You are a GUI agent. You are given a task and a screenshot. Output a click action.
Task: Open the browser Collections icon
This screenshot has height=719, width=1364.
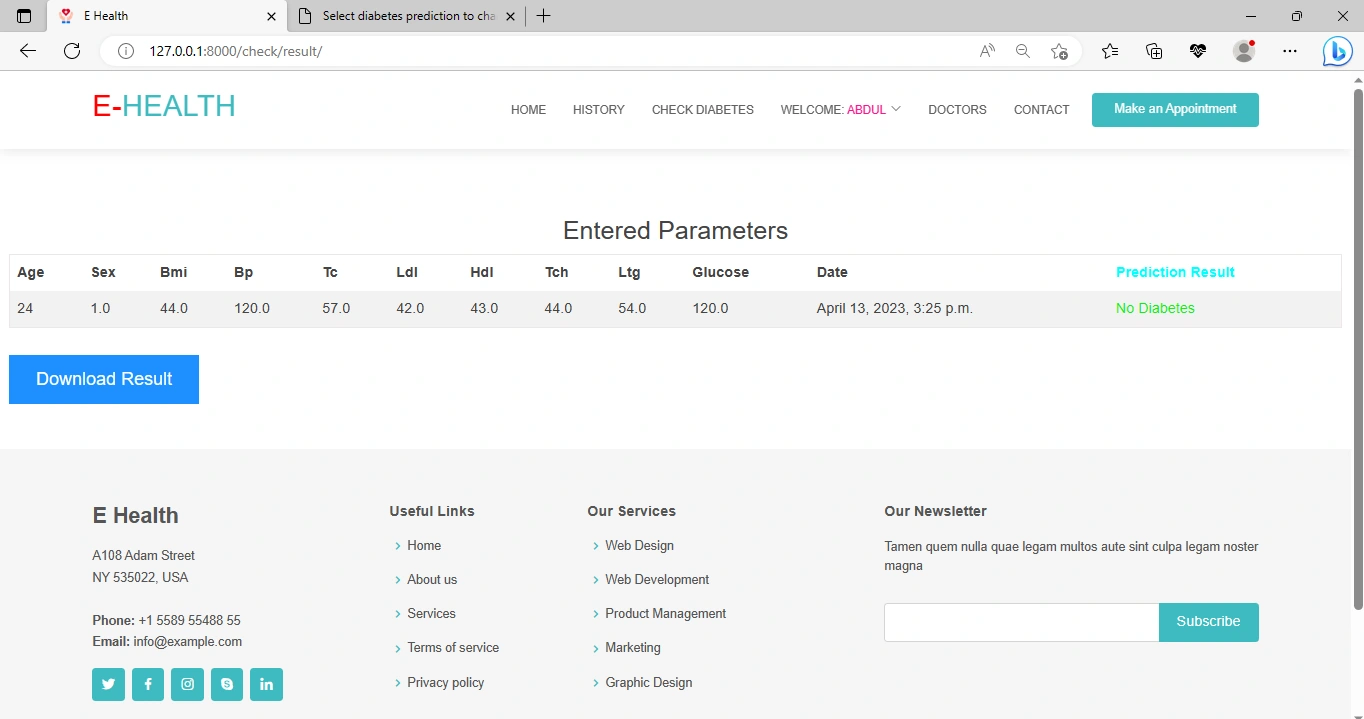pyautogui.click(x=1154, y=51)
